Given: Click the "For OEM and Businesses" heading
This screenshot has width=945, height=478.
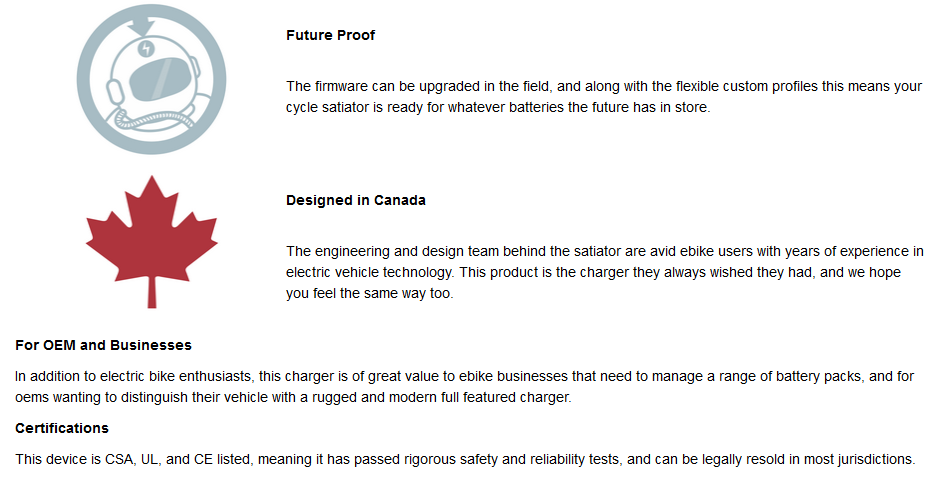Looking at the screenshot, I should (103, 345).
